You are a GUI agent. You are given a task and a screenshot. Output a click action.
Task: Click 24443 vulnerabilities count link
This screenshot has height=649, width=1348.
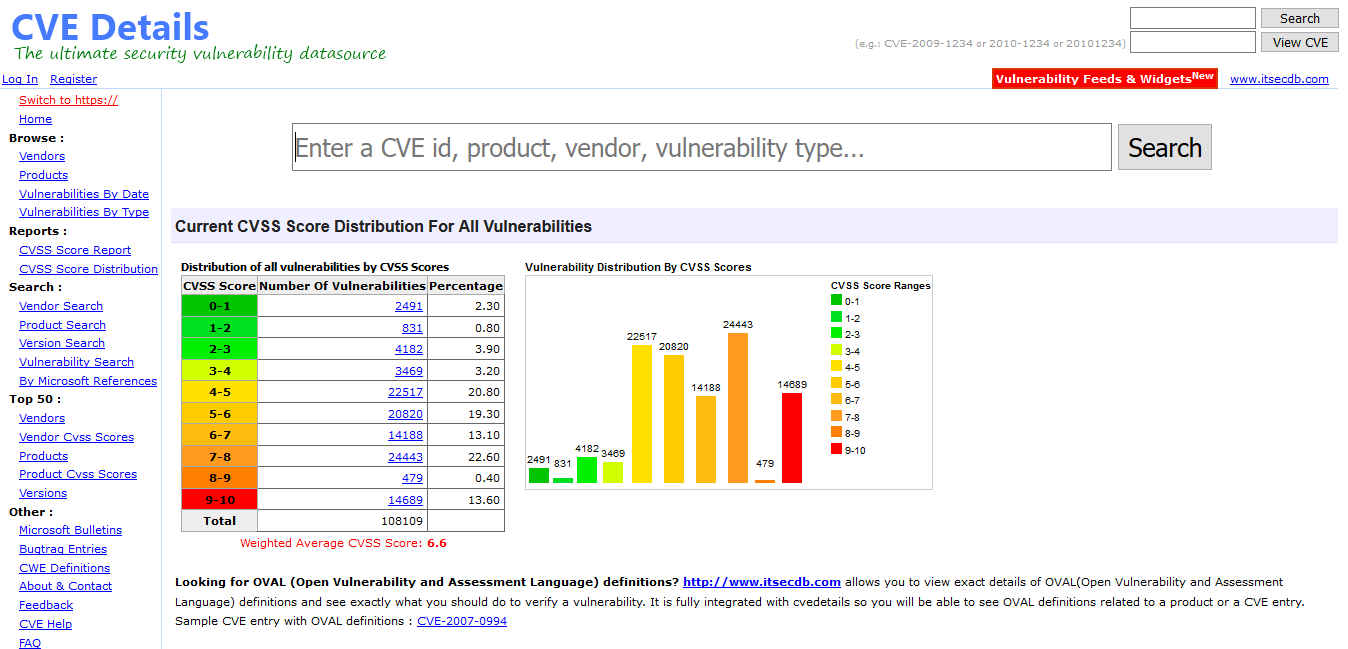pyautogui.click(x=405, y=457)
